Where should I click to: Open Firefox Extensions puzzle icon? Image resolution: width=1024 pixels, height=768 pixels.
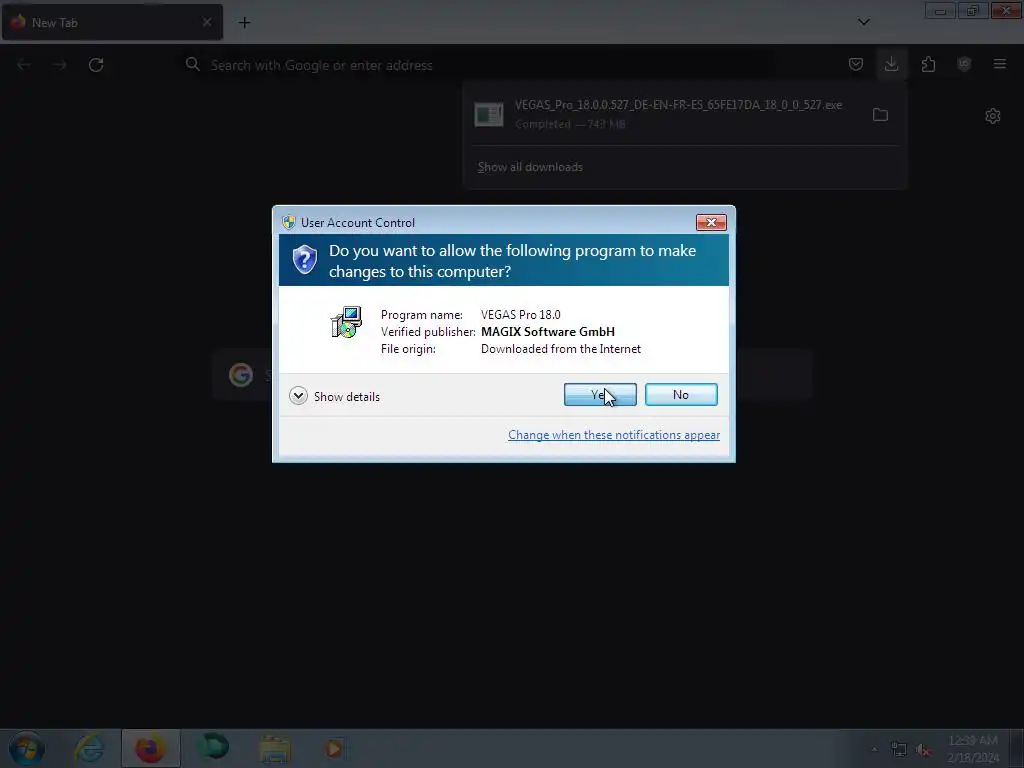[928, 64]
